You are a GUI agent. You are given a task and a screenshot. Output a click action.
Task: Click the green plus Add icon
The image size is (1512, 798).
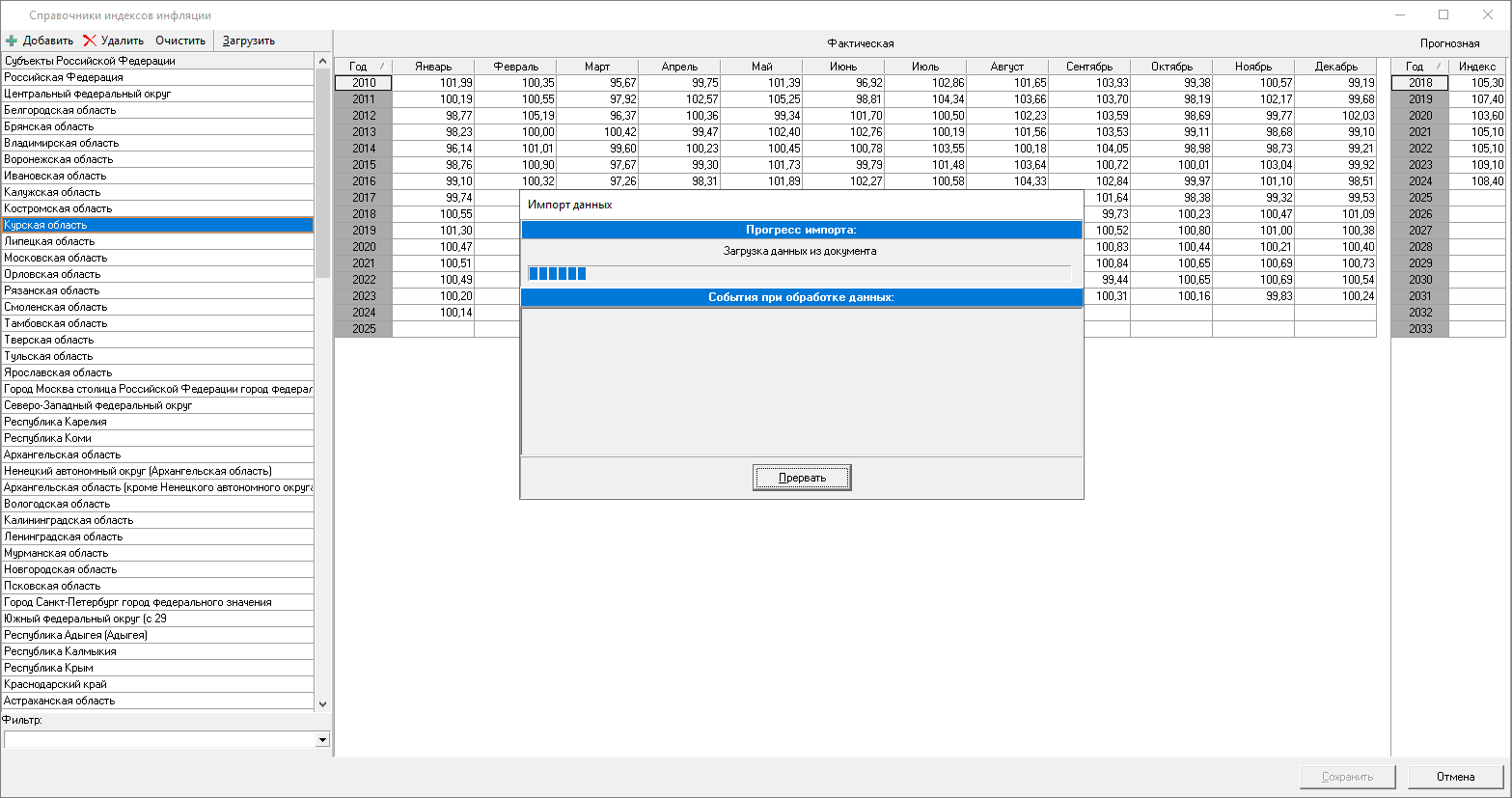point(12,41)
